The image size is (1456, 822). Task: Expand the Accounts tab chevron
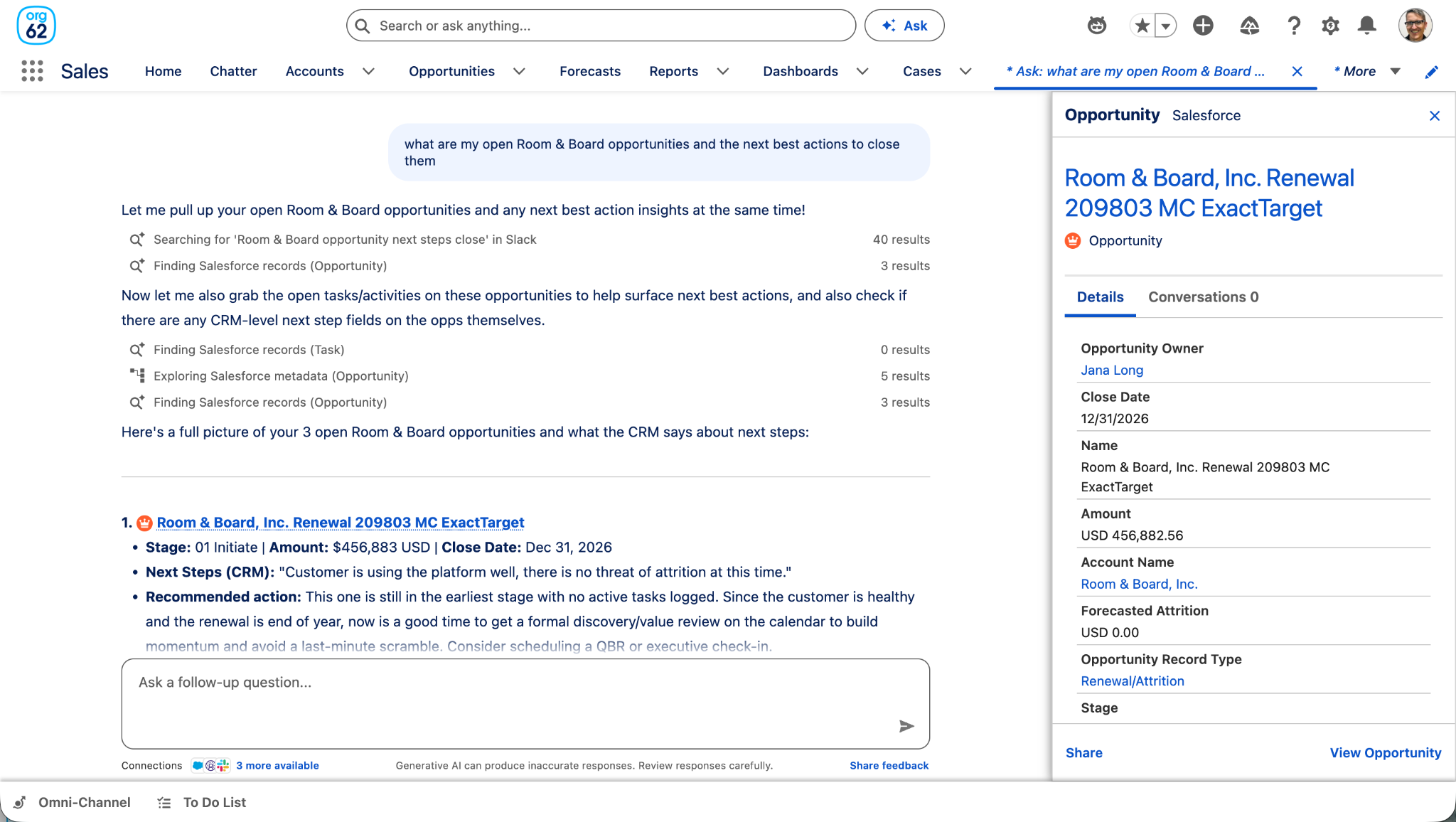[368, 71]
